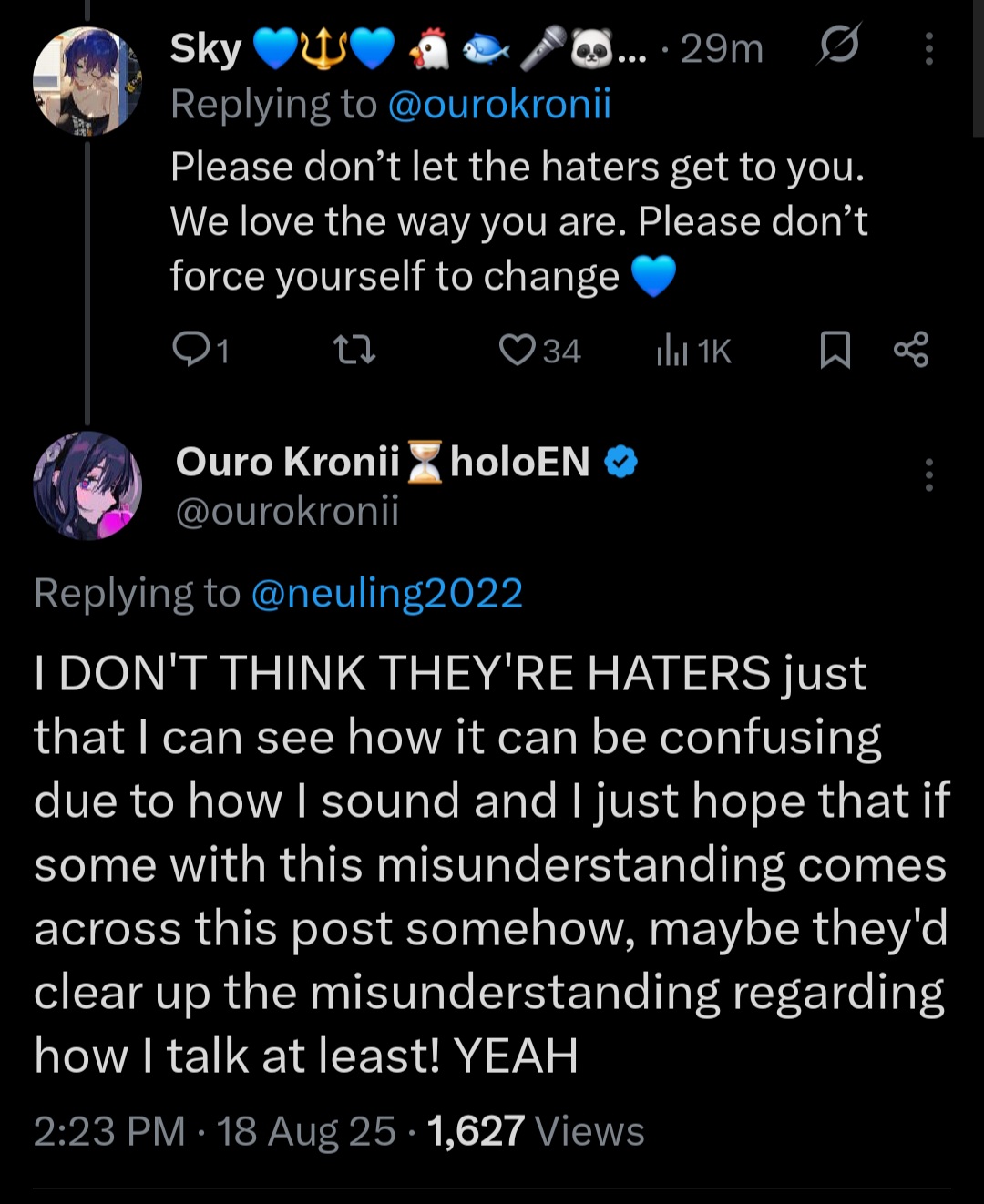This screenshot has width=984, height=1204.
Task: Open three-dot menu on Sky's reply
Action: coord(928,48)
